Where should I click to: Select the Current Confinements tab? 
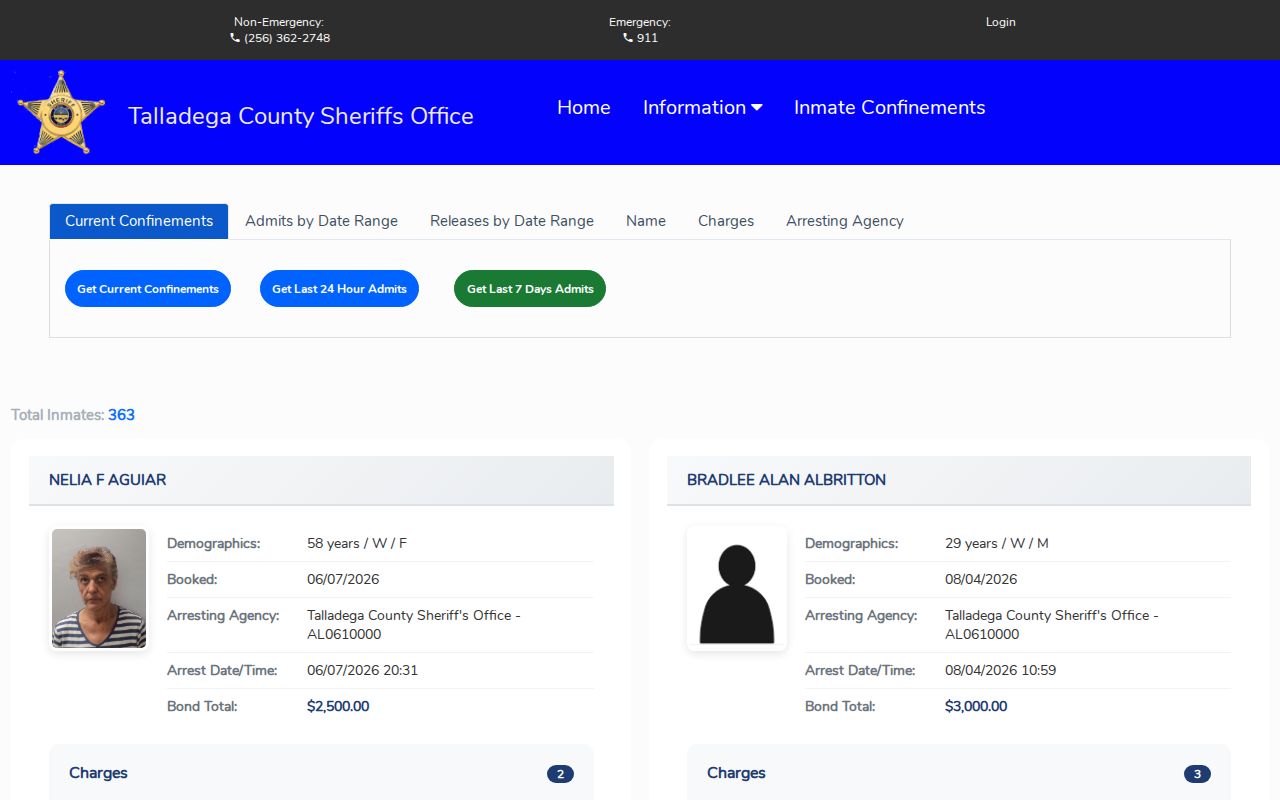tap(139, 221)
